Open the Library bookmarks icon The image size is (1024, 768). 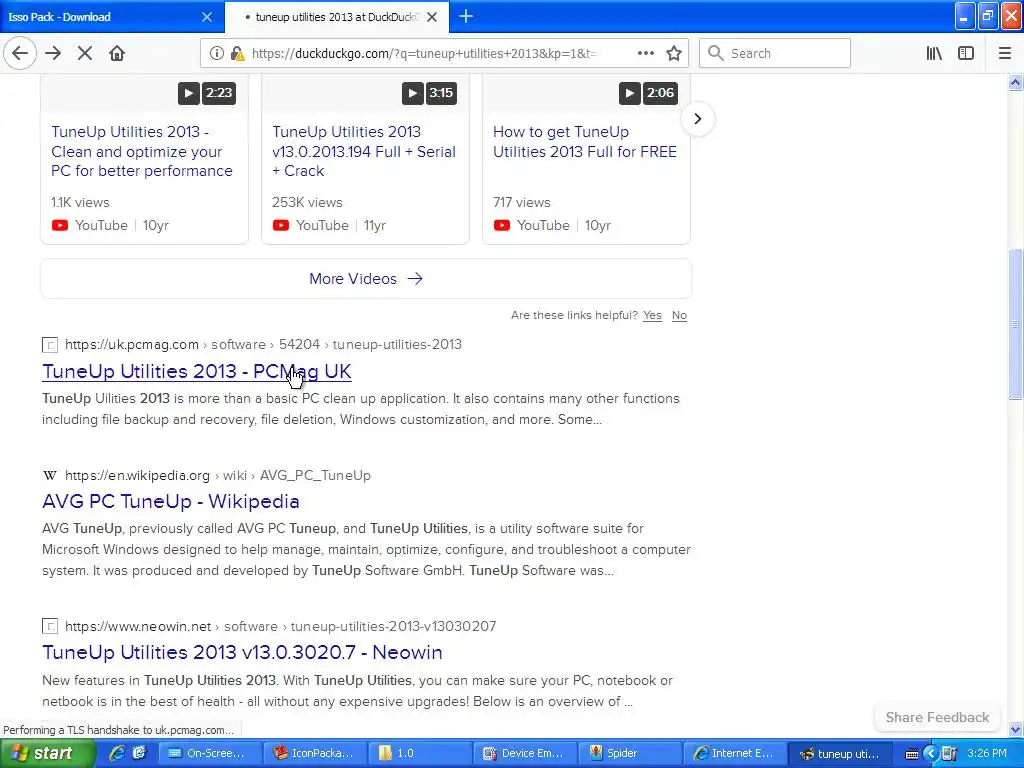coord(935,53)
